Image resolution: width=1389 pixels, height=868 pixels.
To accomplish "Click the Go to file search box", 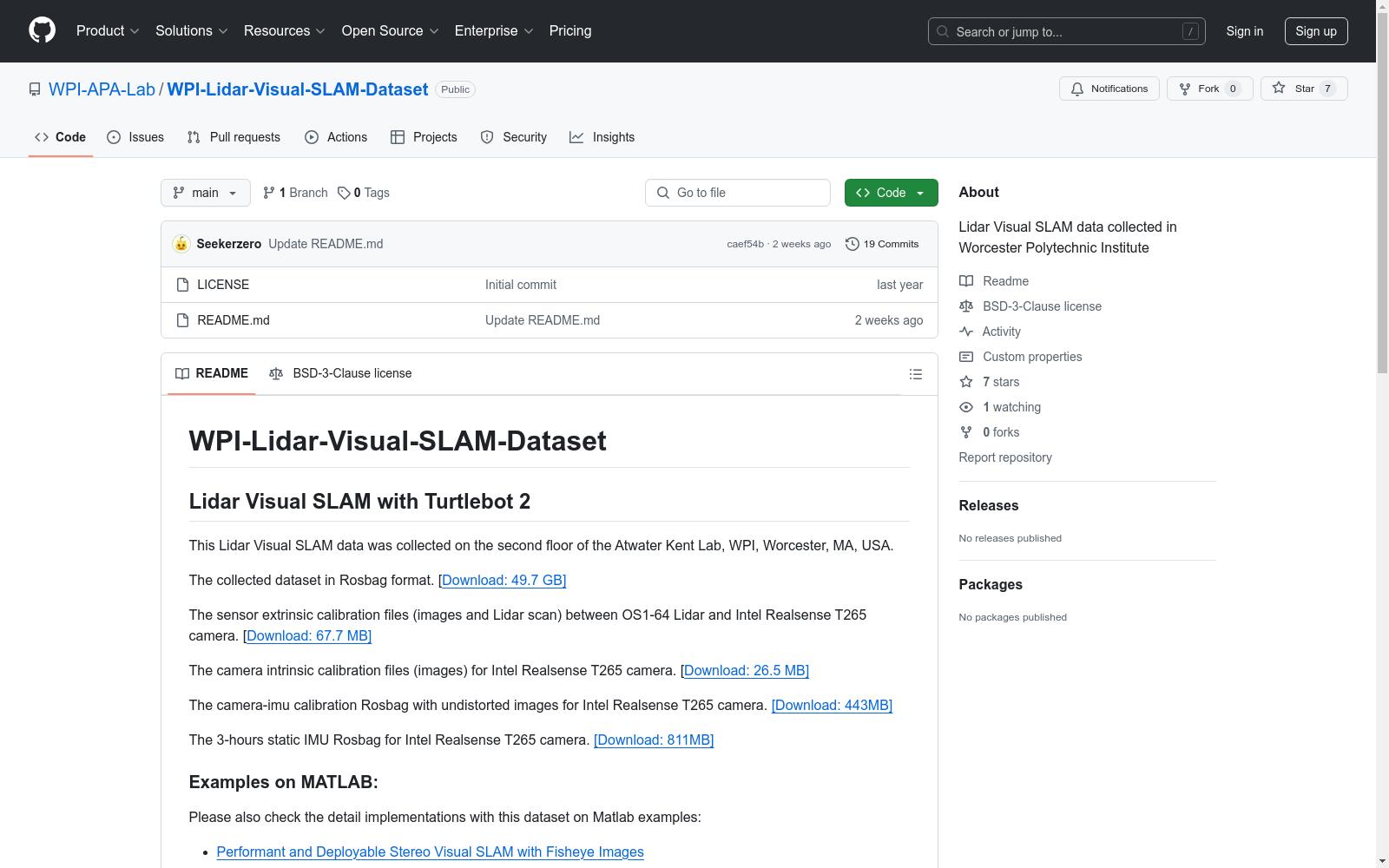I will pos(737,193).
